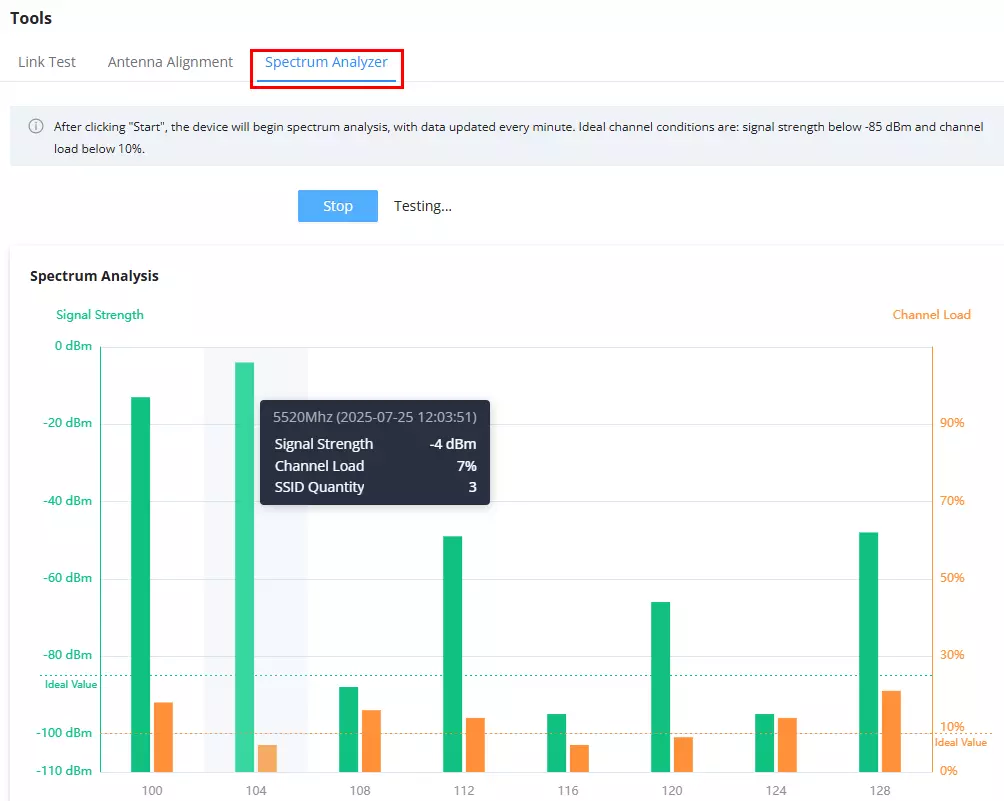Click the 0% channel load tick
Screen dimensions: 1004x801
coord(948,771)
